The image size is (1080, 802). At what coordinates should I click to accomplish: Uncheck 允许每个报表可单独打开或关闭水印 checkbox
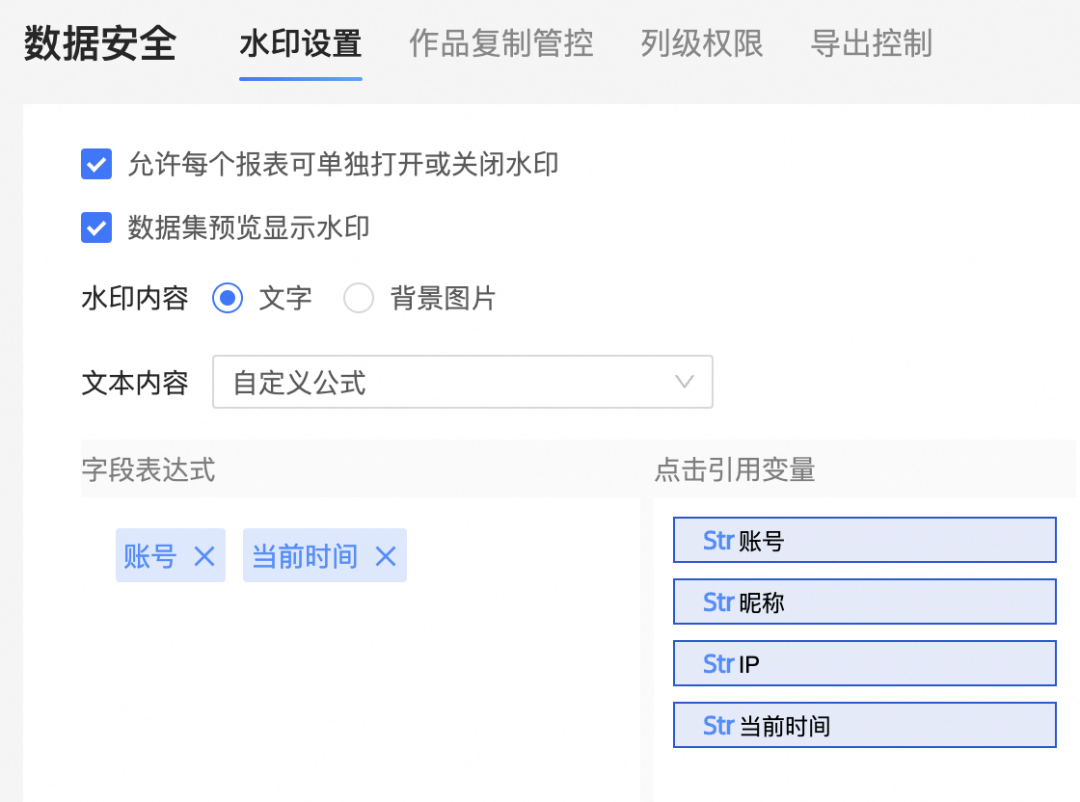[x=96, y=164]
